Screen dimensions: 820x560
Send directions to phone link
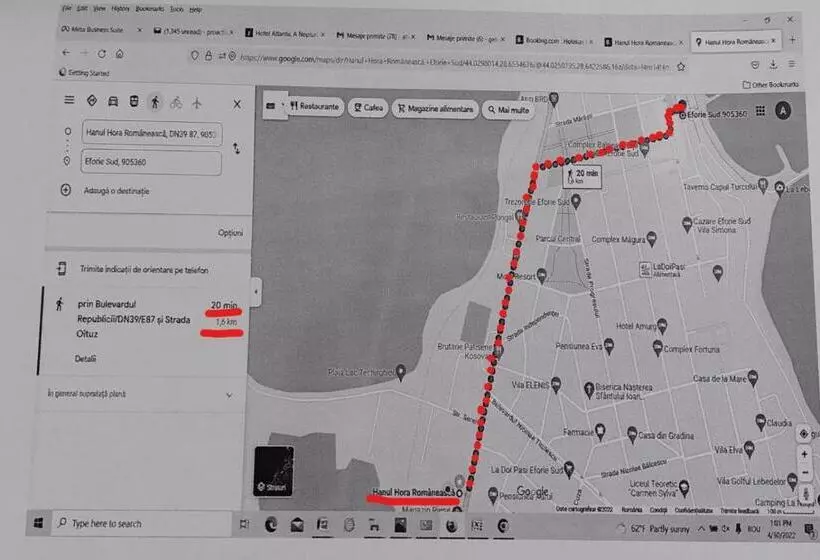[x=143, y=270]
